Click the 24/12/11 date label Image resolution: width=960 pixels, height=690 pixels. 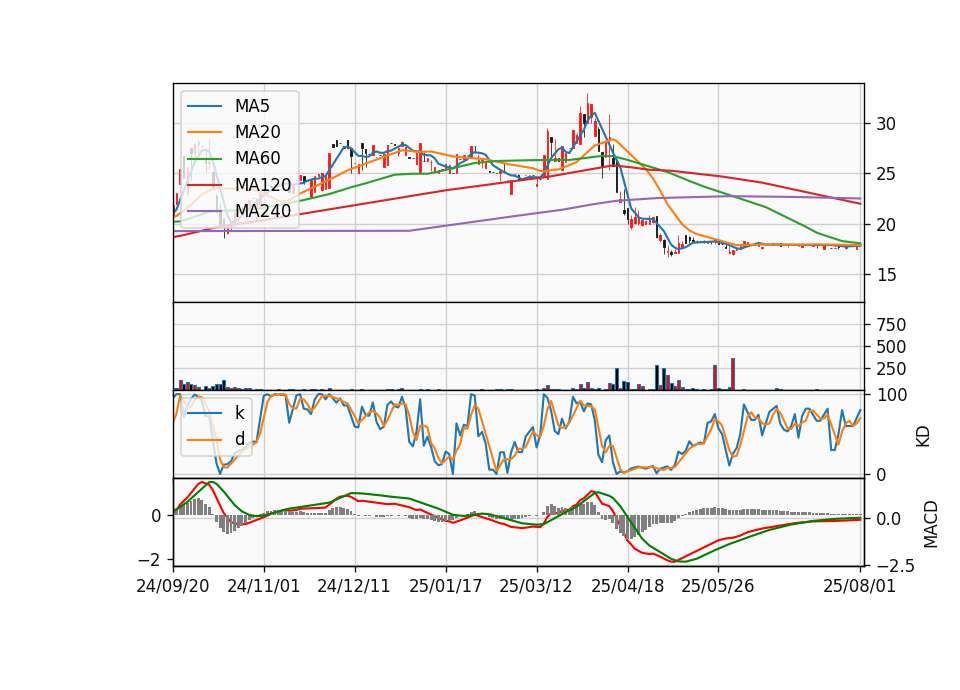354,586
